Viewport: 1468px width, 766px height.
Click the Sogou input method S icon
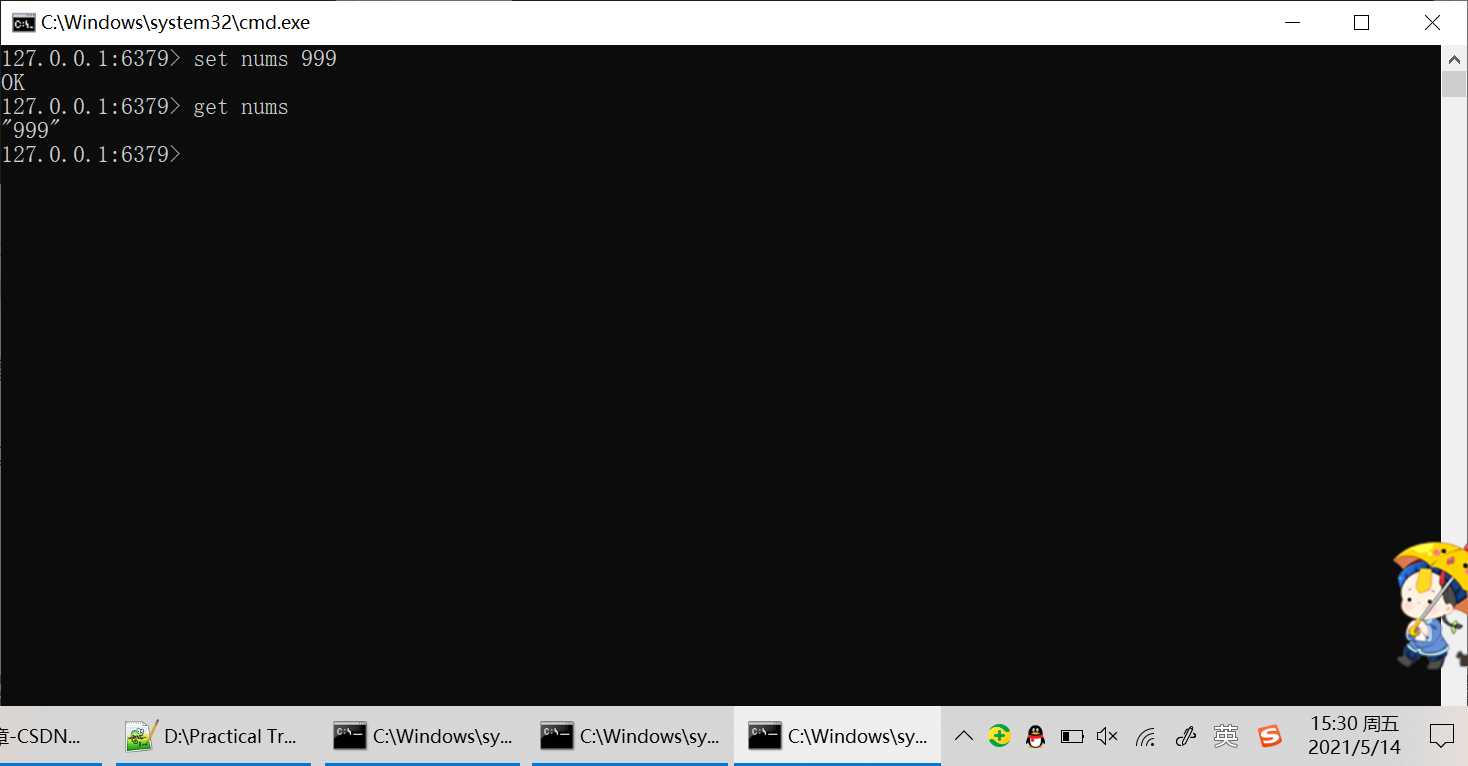tap(1270, 736)
